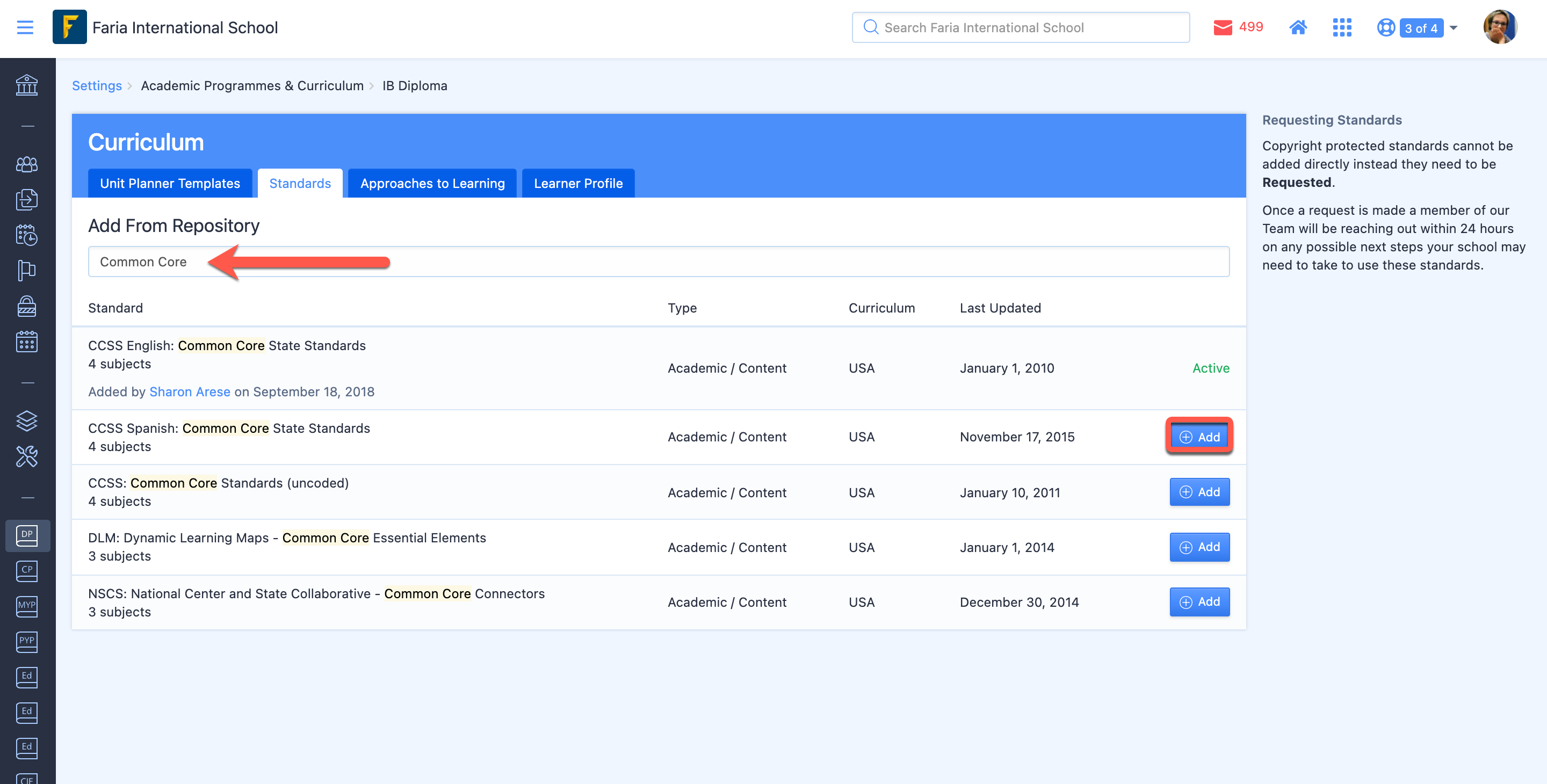Viewport: 1547px width, 784px height.
Task: Click the Search Faria International School field
Action: point(1021,27)
